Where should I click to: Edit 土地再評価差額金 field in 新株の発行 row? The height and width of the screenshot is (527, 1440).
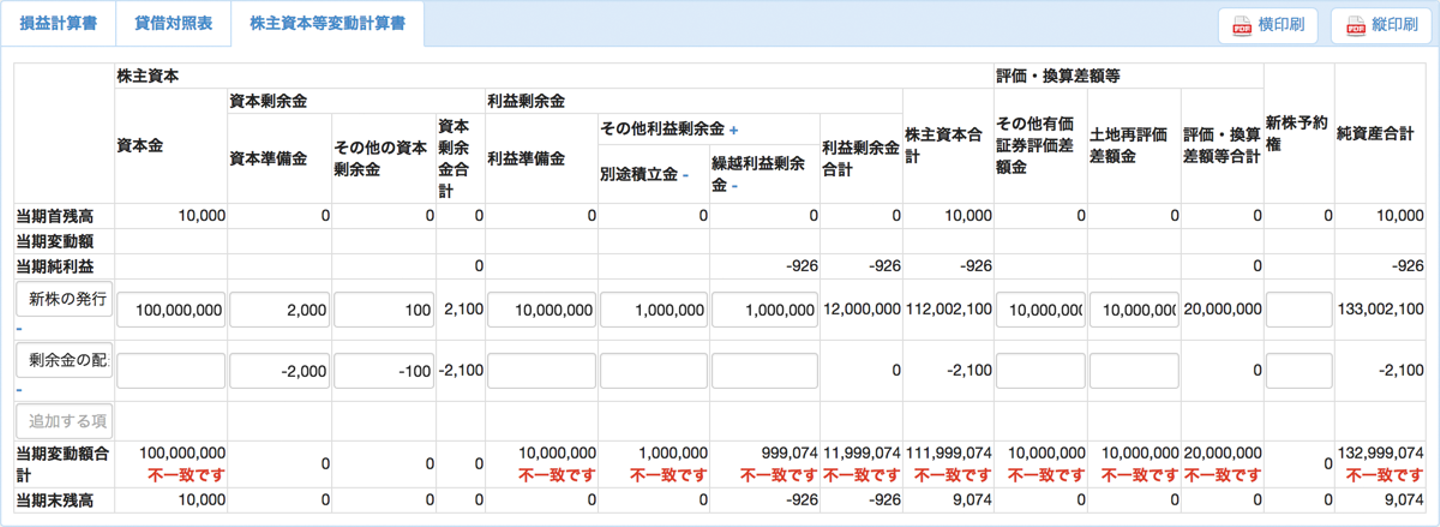pos(1134,310)
